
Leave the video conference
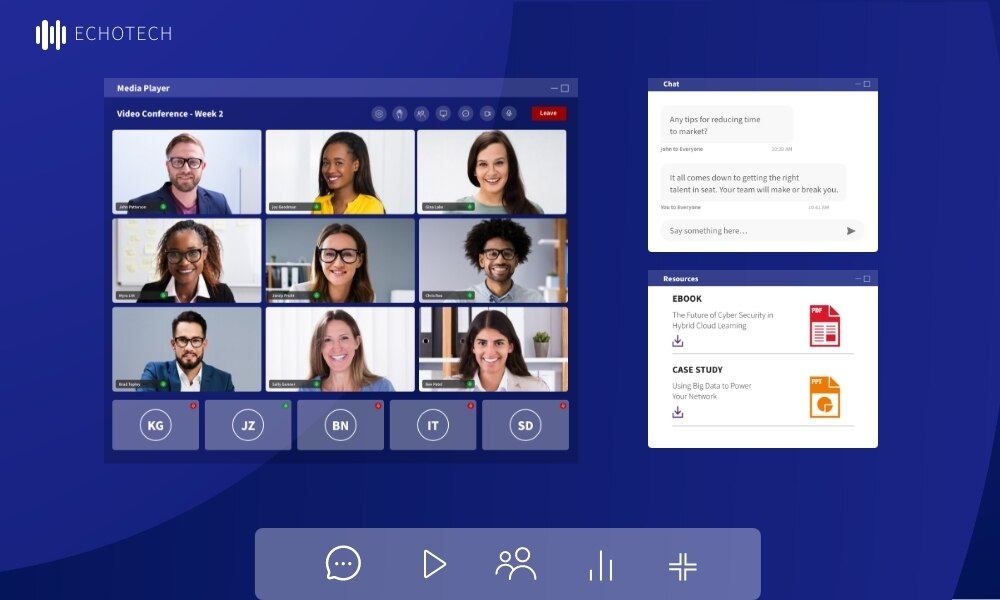pos(548,113)
